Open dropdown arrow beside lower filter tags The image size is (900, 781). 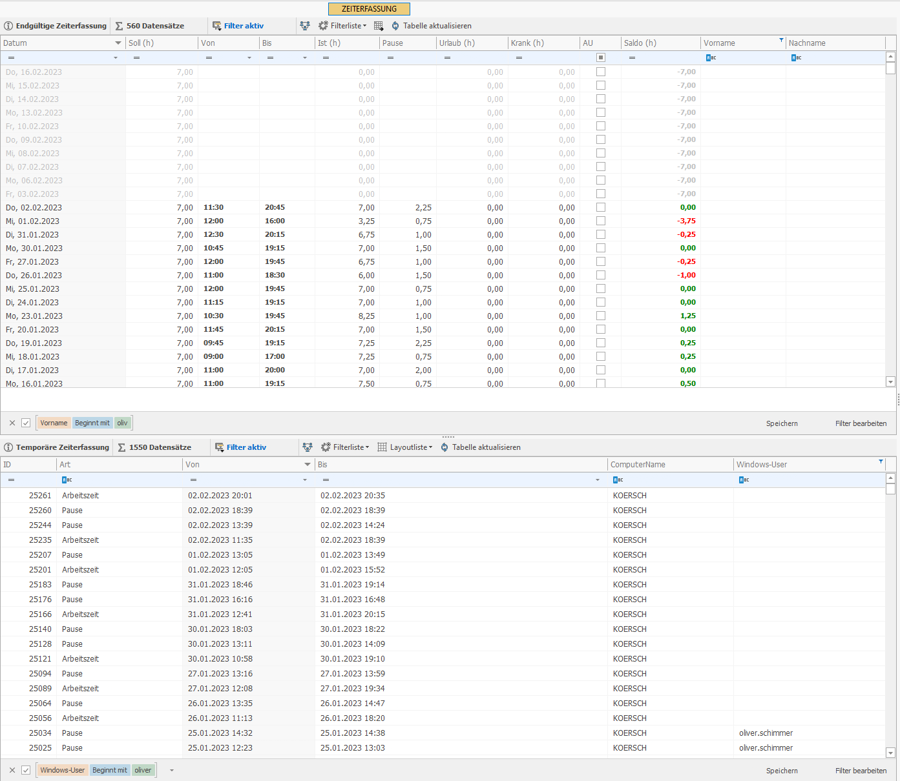pyautogui.click(x=172, y=771)
